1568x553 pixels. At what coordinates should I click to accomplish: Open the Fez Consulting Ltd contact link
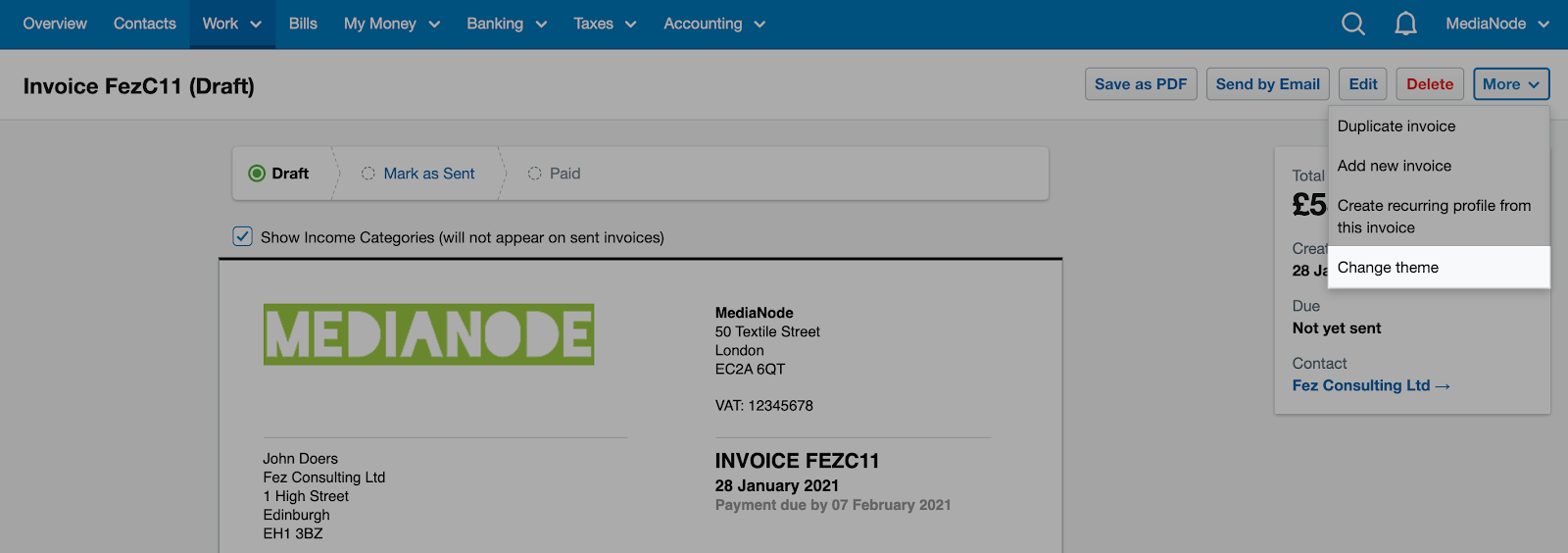tap(1371, 385)
